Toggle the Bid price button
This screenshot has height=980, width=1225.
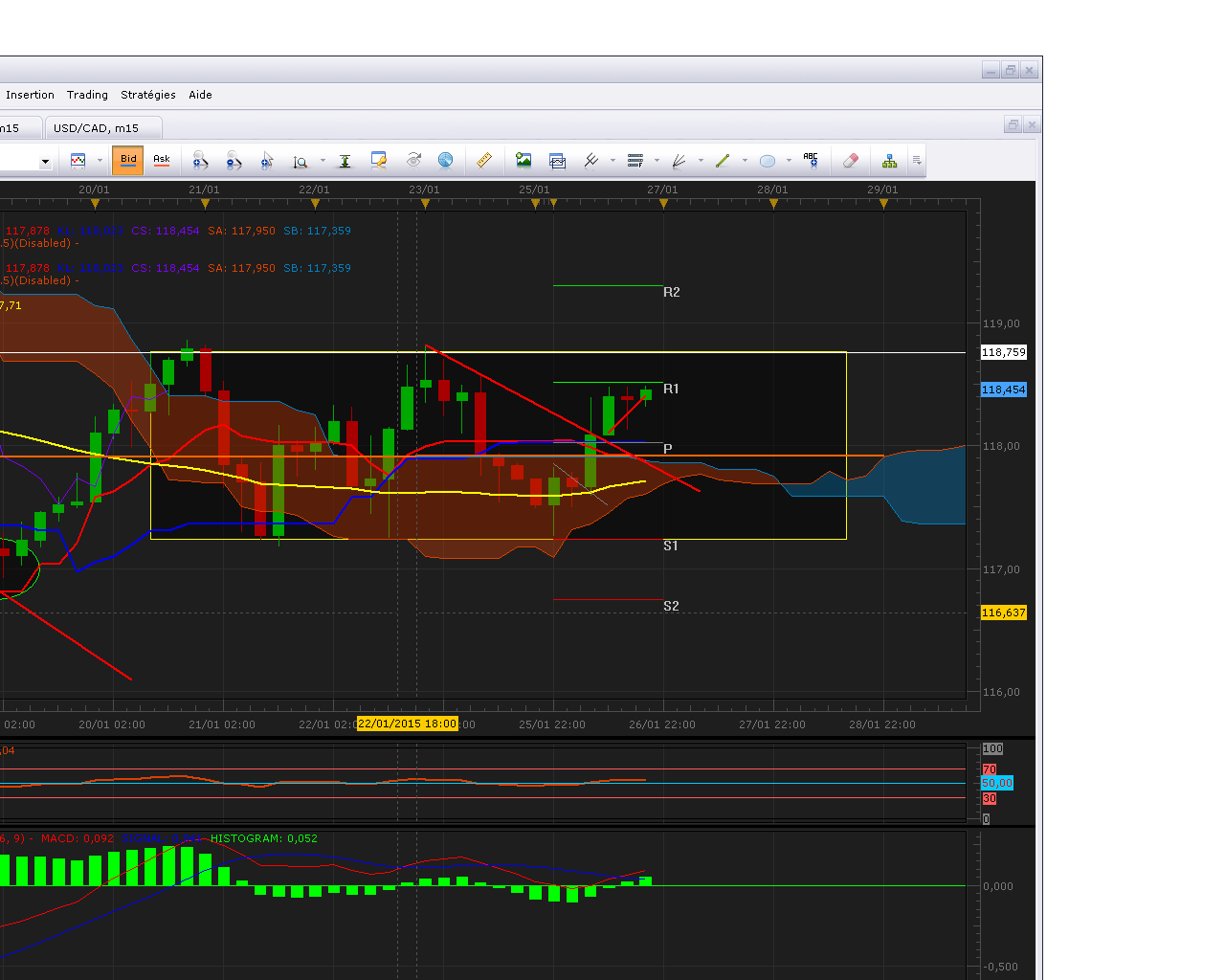(x=128, y=161)
